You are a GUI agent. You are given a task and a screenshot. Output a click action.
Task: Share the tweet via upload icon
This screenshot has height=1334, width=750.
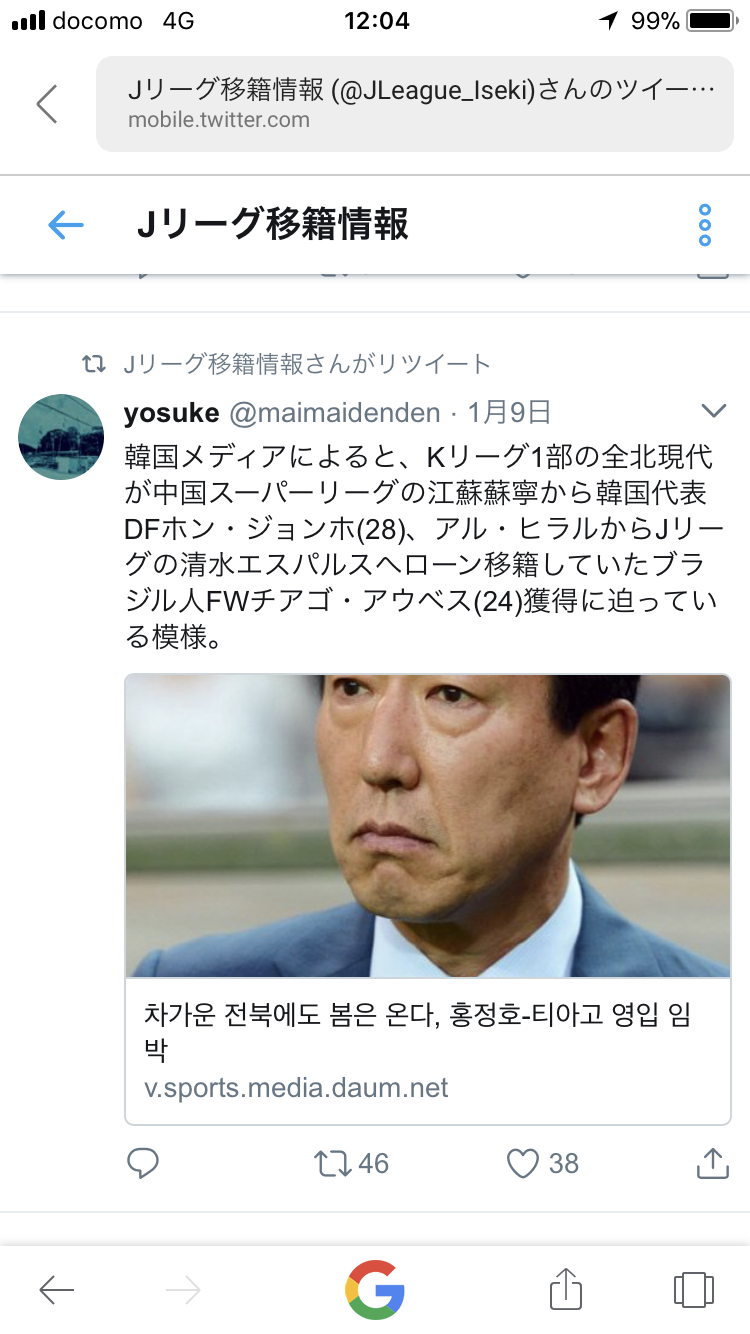tap(710, 1162)
